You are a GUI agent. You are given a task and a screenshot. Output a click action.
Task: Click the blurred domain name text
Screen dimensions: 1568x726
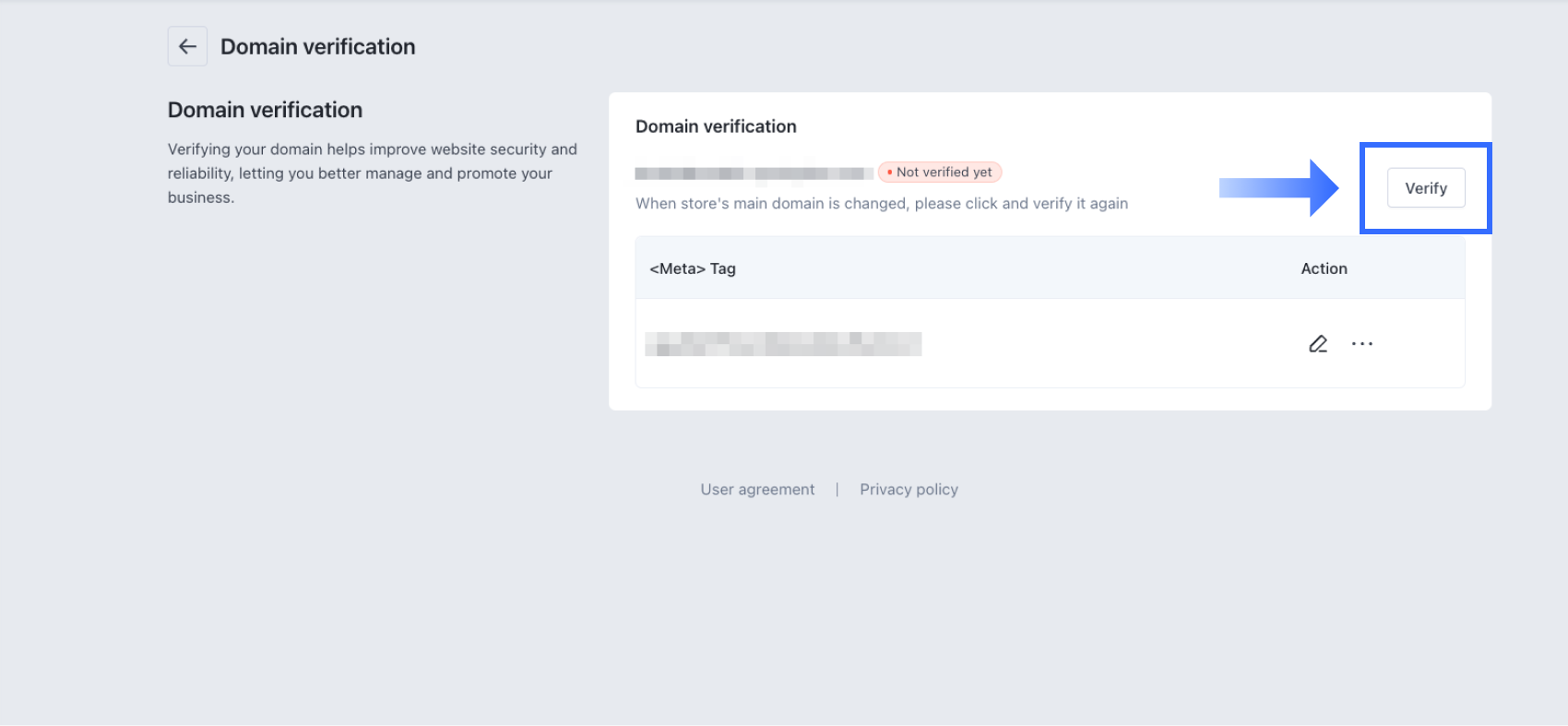pos(754,173)
